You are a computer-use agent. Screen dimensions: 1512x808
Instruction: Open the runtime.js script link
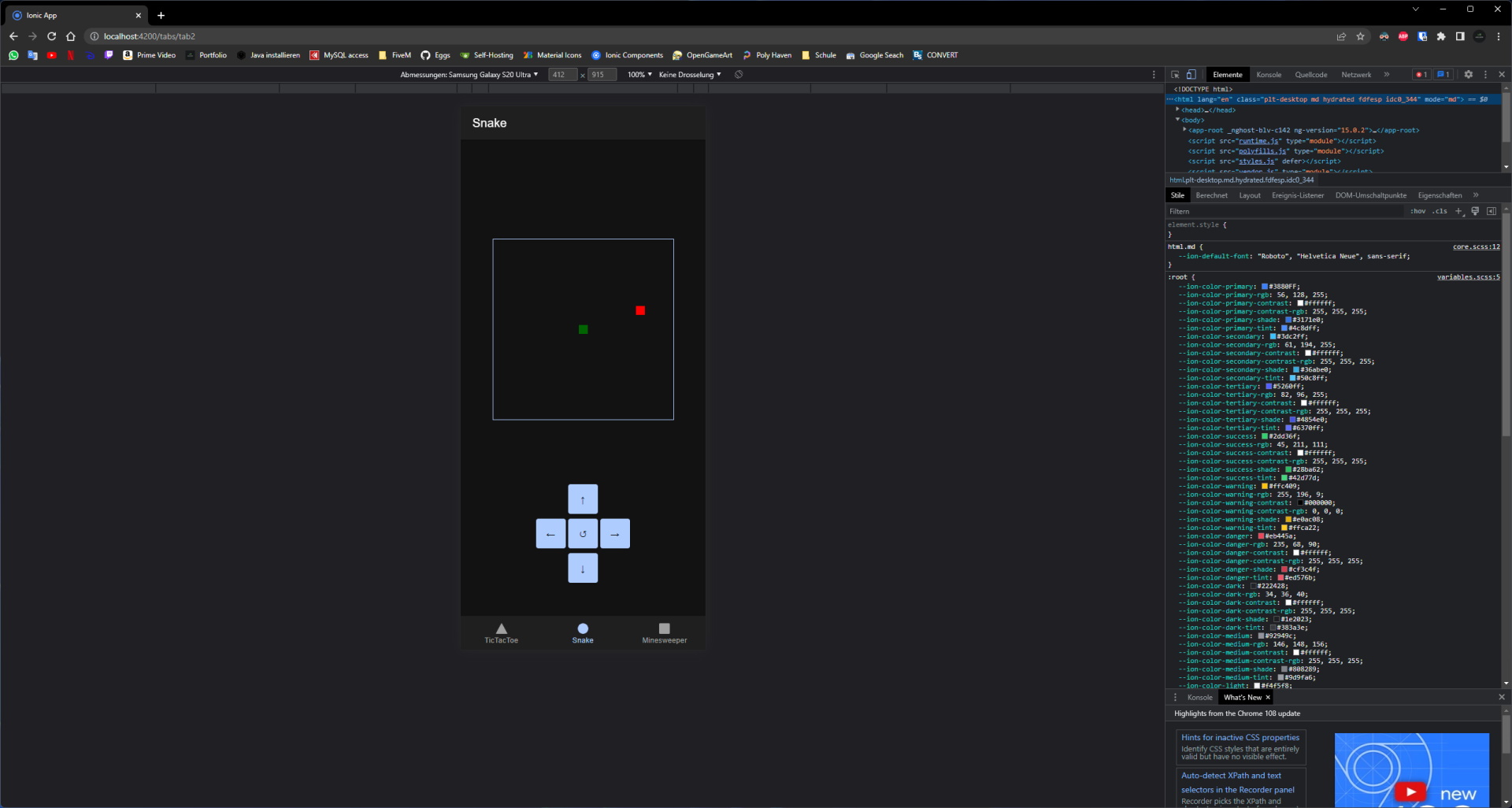pyautogui.click(x=1258, y=141)
